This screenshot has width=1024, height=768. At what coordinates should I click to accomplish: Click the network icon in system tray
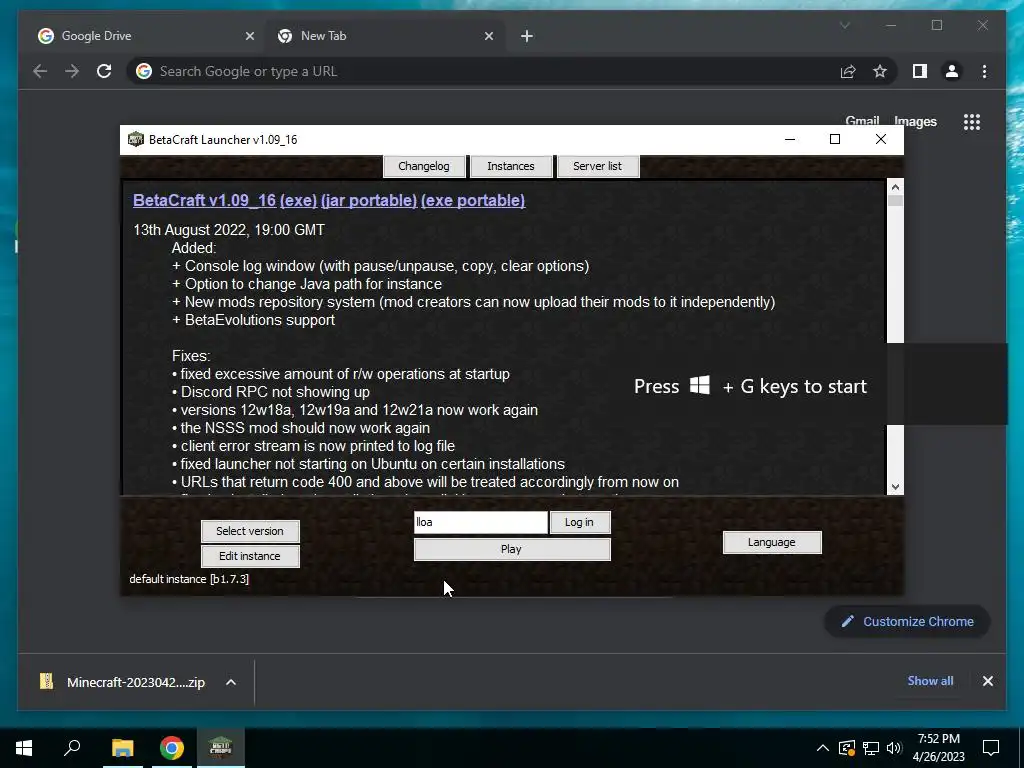tap(871, 748)
